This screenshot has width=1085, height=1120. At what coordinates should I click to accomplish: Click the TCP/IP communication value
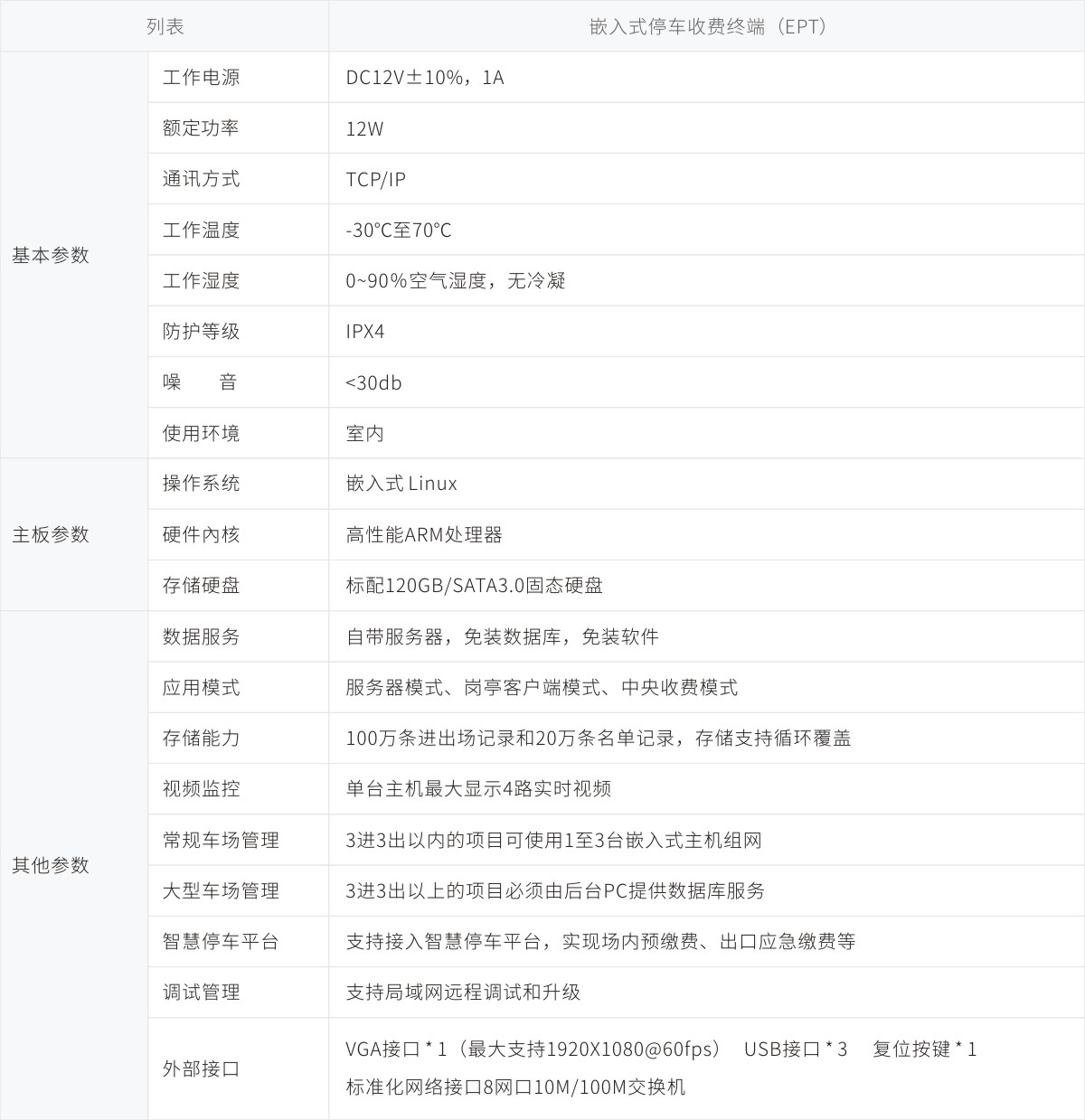point(375,179)
